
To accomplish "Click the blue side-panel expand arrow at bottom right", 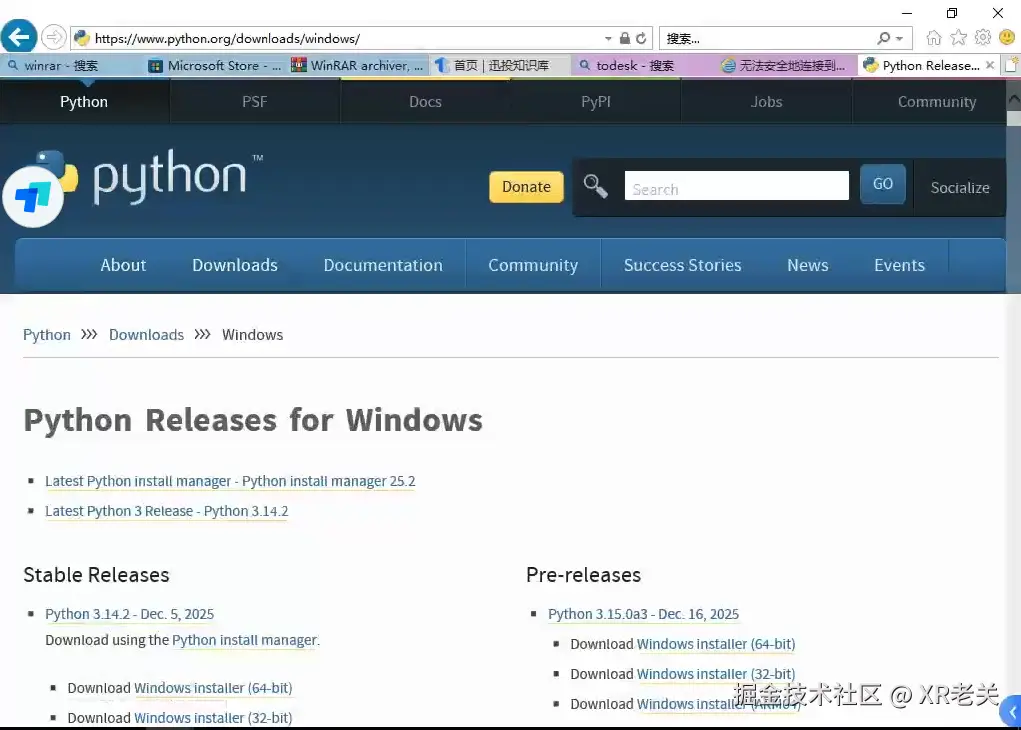I will click(x=1012, y=711).
